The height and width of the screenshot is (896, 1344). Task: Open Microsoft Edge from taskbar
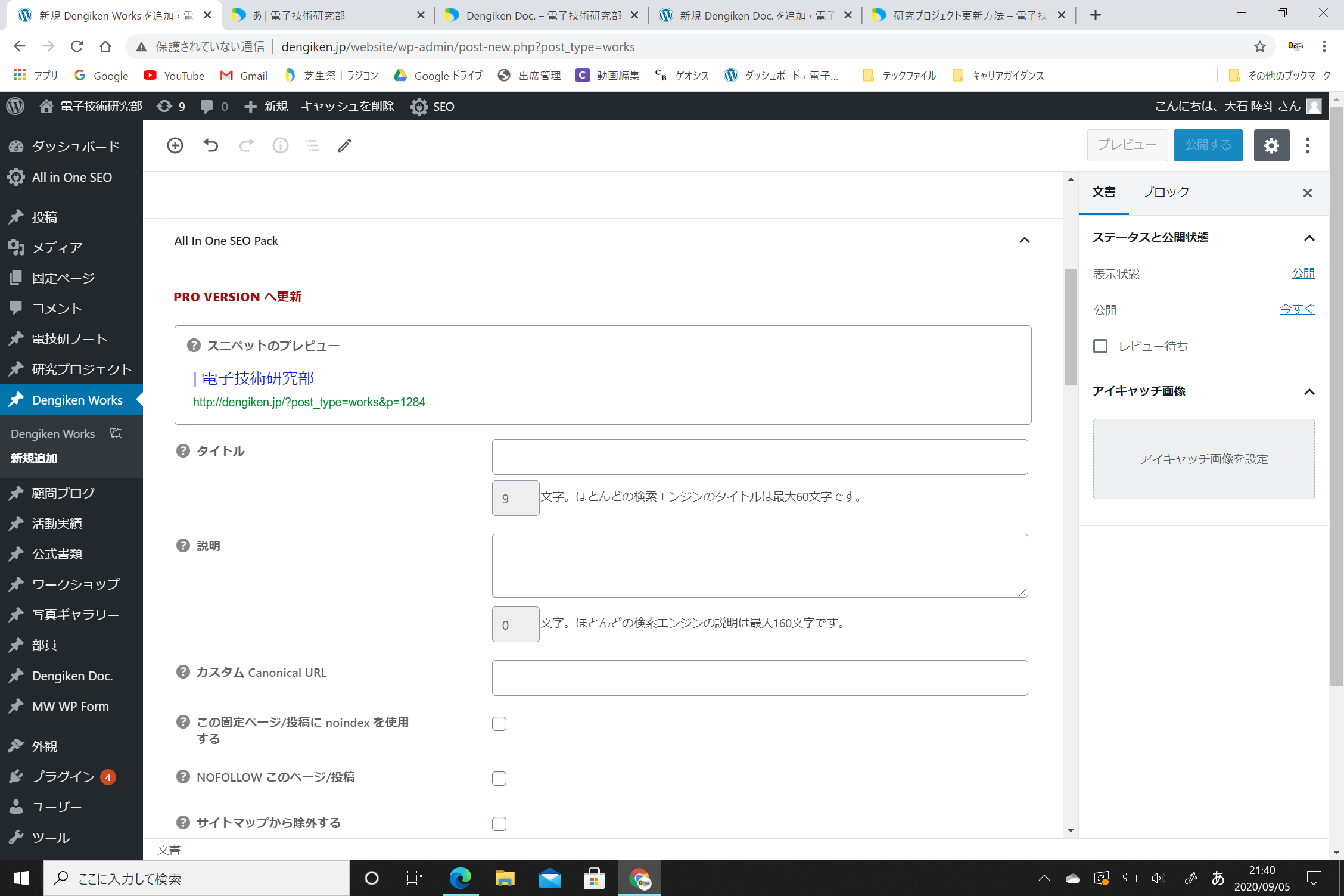point(461,878)
